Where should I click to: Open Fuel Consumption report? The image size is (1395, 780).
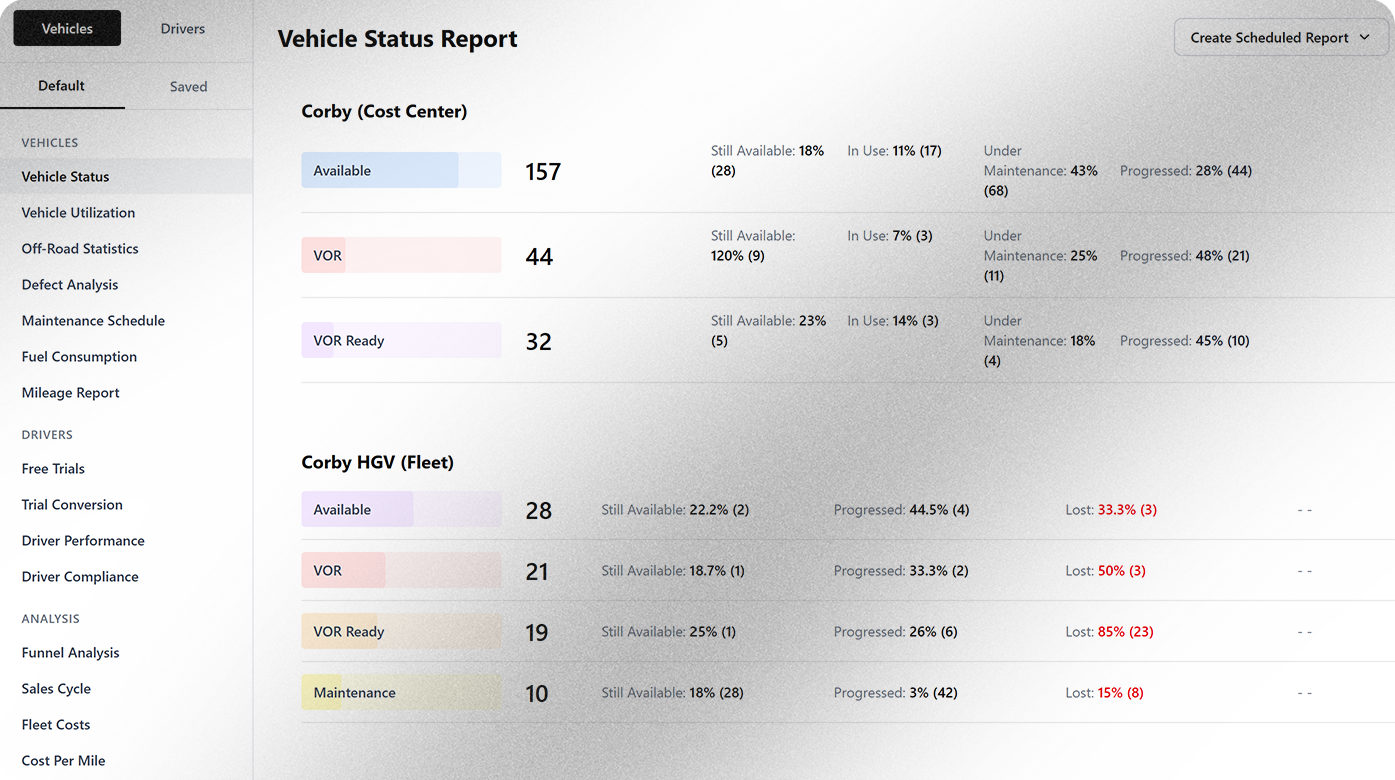[79, 357]
